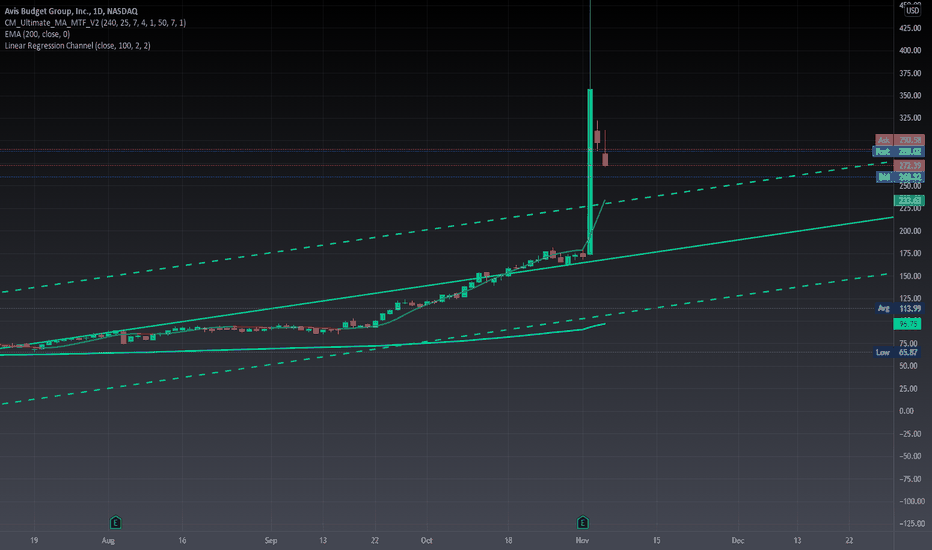Click the red 272.39 last price label
Image resolution: width=932 pixels, height=550 pixels.
pos(909,165)
